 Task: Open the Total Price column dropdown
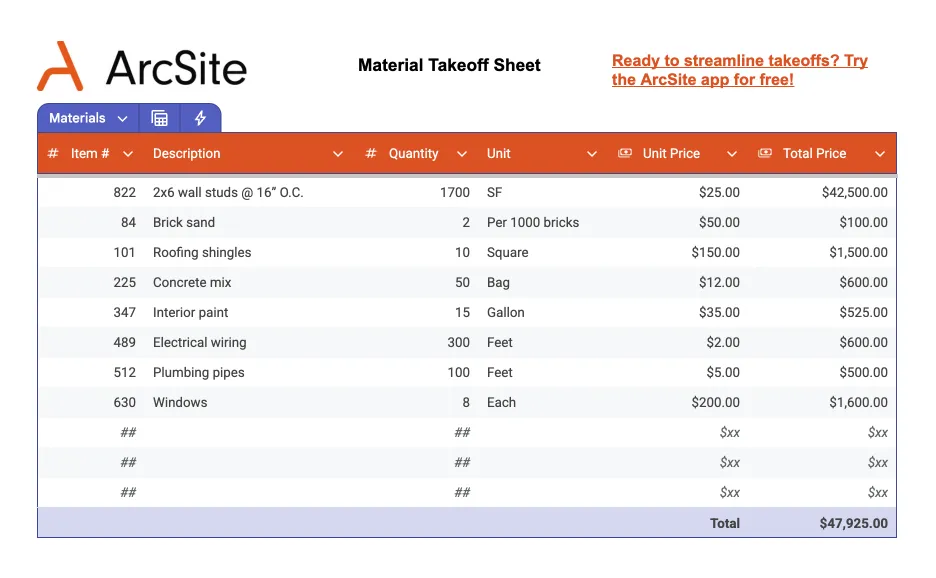[880, 154]
